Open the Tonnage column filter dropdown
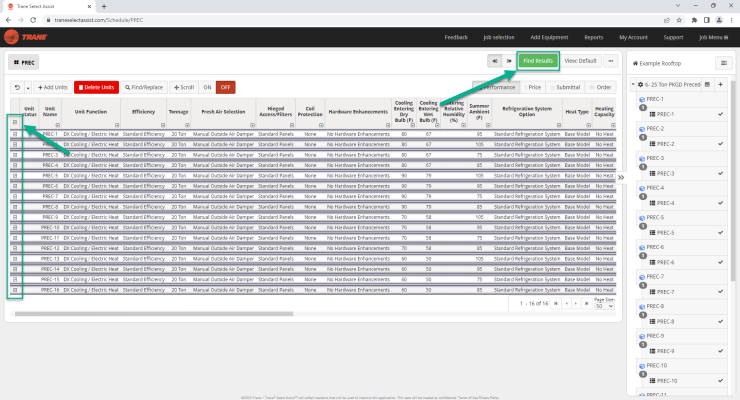Image resolution: width=740 pixels, height=400 pixels. pyautogui.click(x=187, y=125)
